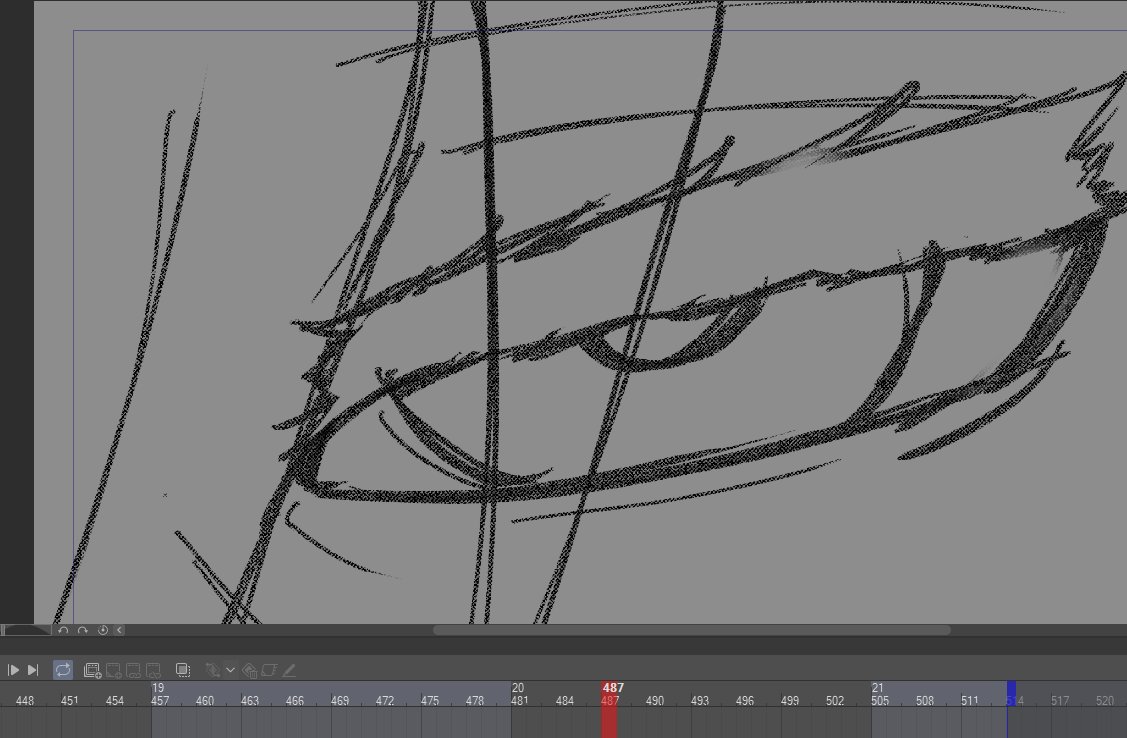Click the delete keyframe icon
This screenshot has width=1127, height=738.
coord(249,670)
